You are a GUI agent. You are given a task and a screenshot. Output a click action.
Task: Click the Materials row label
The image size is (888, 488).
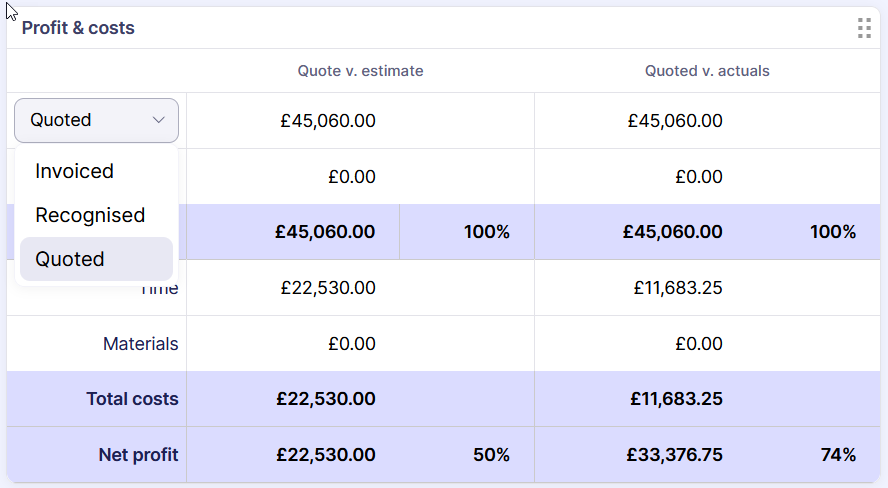(140, 344)
